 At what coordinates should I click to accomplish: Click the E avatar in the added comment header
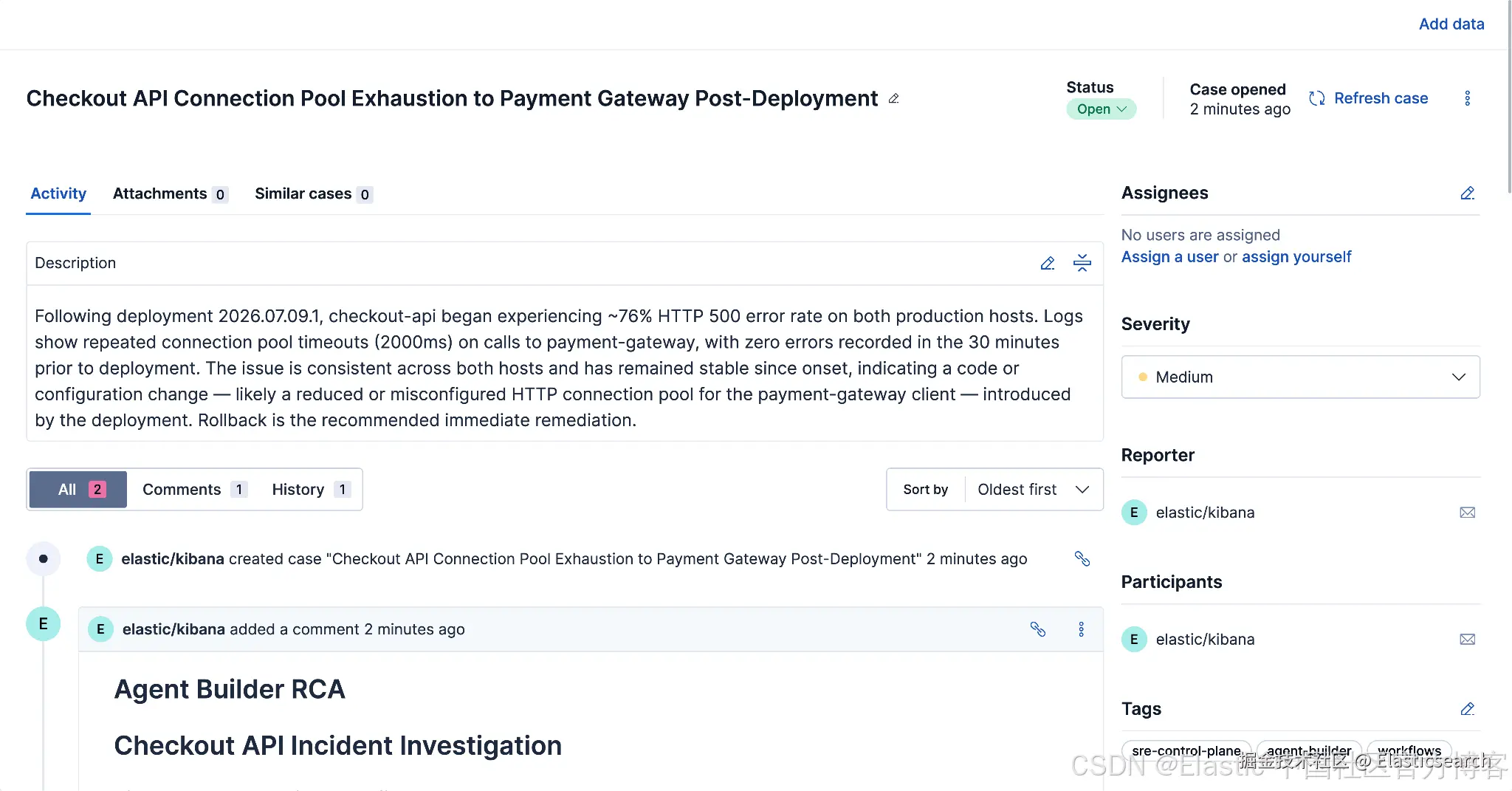coord(100,629)
